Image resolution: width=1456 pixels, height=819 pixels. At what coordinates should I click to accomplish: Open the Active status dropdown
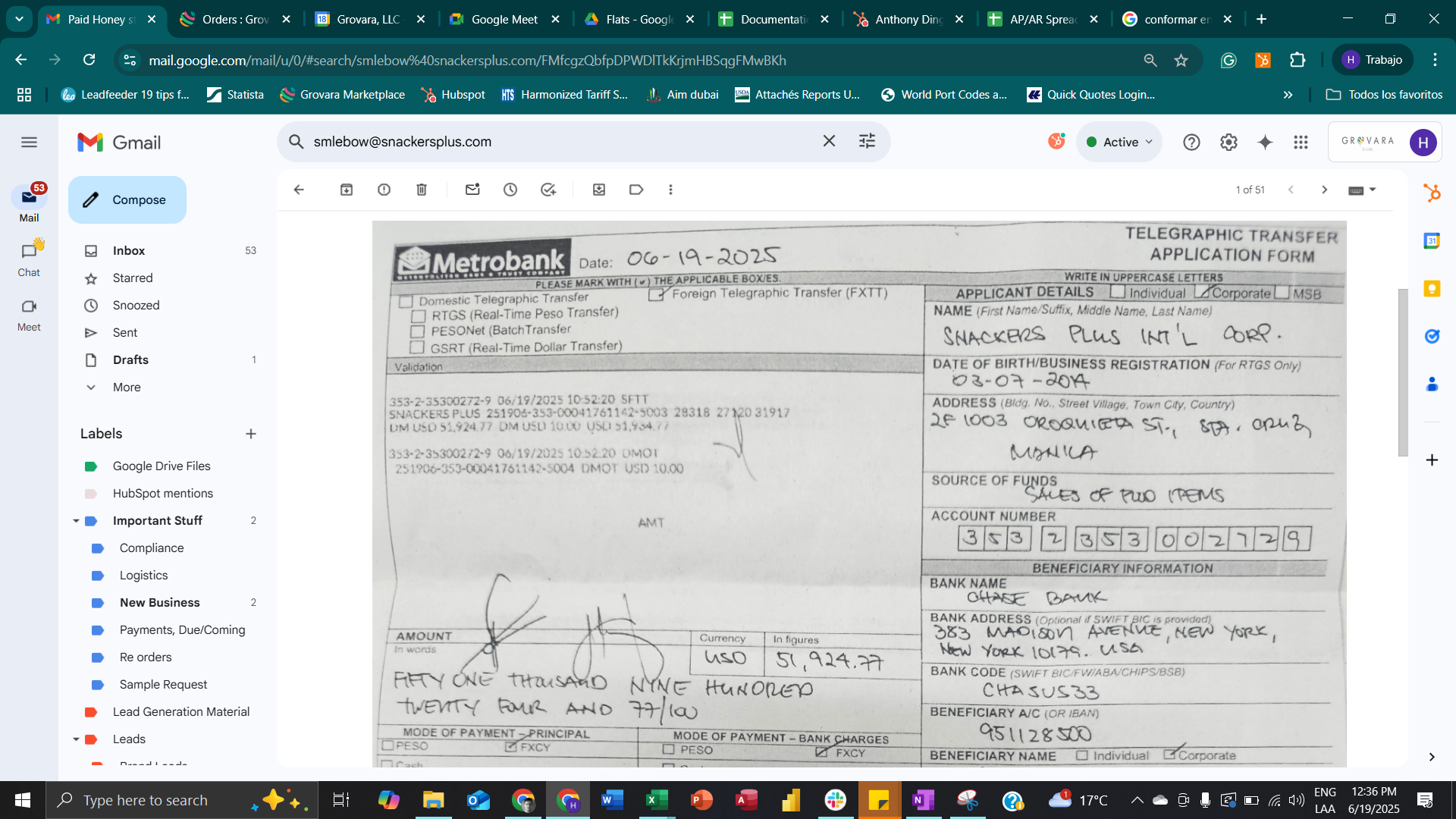1119,142
